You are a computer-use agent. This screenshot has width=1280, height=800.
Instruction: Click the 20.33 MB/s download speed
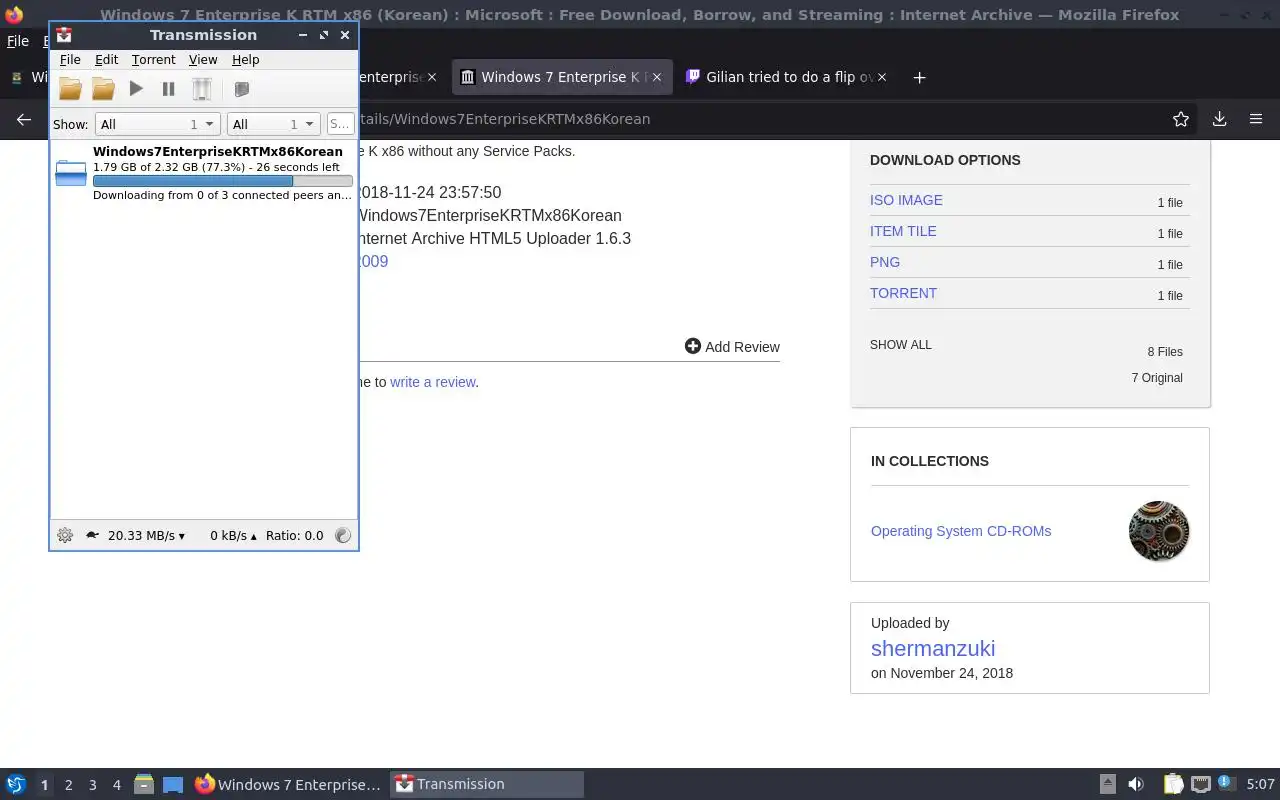coord(146,536)
